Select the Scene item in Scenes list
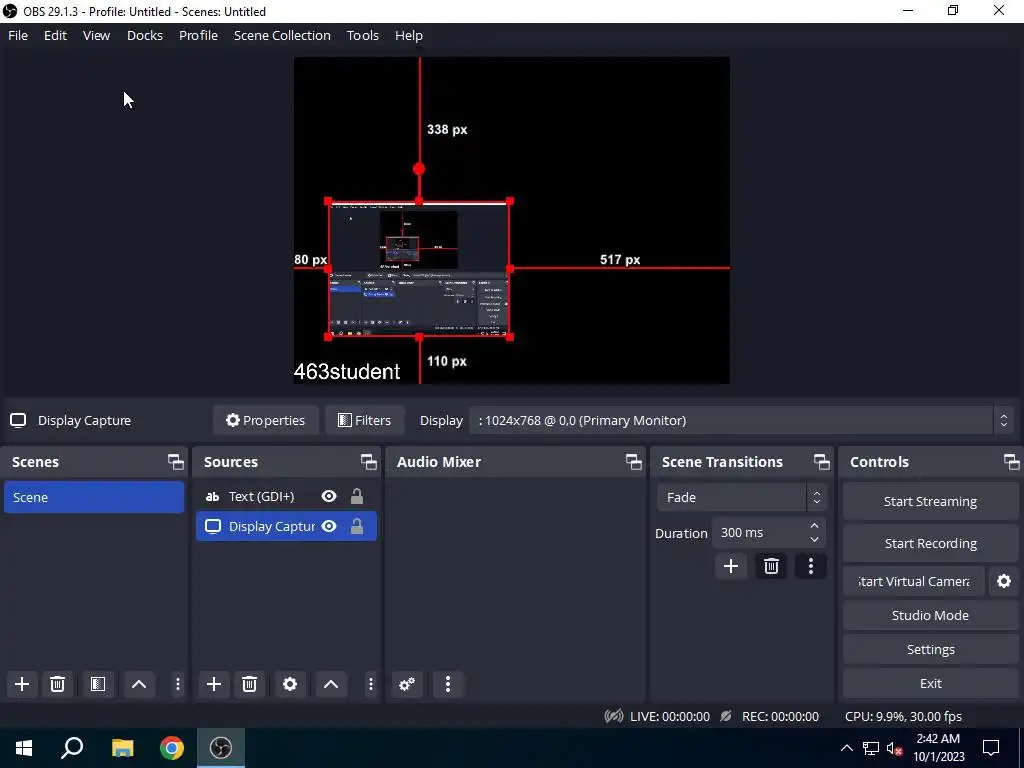Screen dimensions: 1024x768 coord(94,497)
